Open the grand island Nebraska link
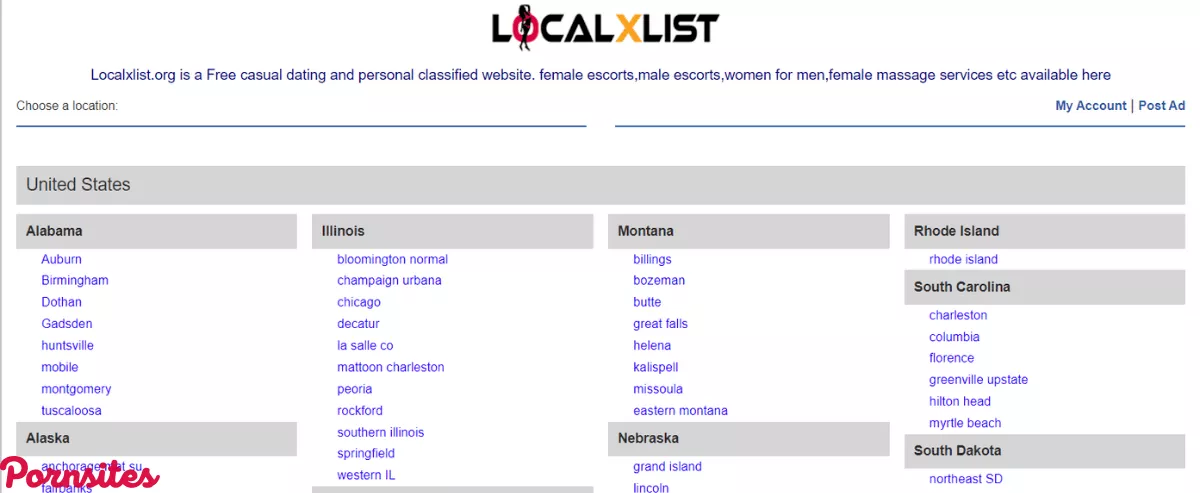 (667, 467)
